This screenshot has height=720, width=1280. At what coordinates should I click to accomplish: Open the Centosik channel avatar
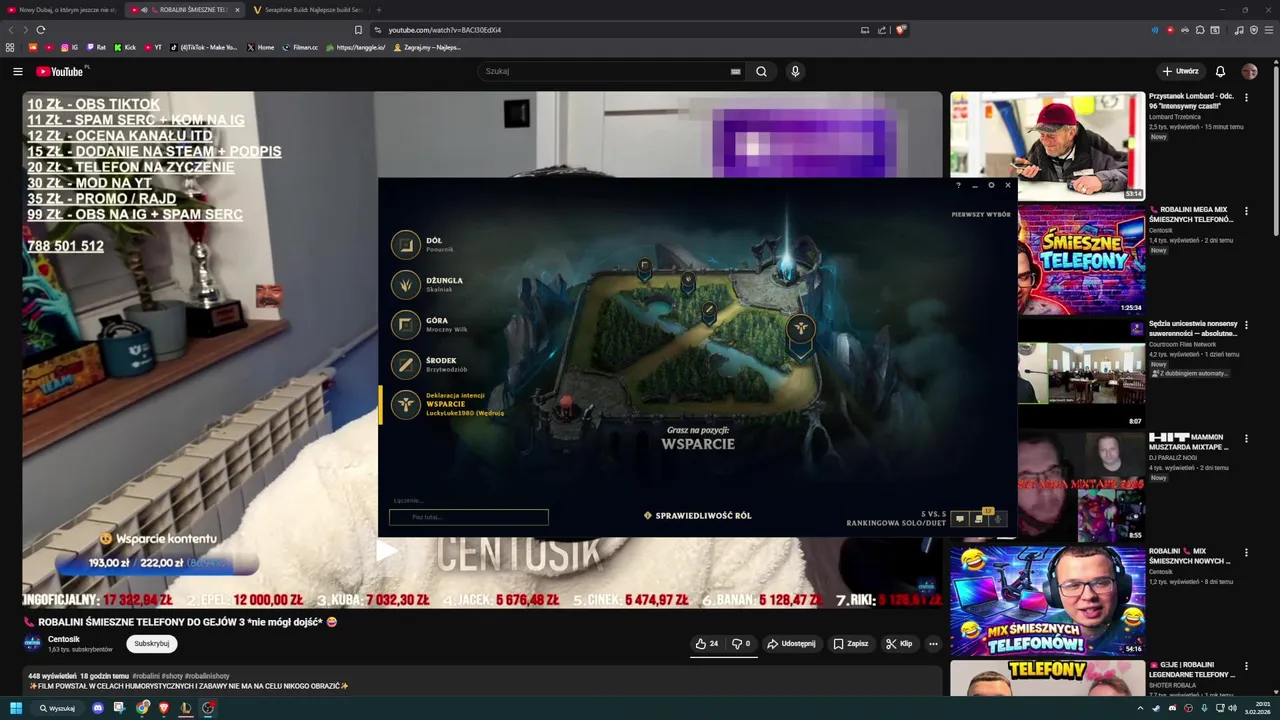[x=32, y=643]
